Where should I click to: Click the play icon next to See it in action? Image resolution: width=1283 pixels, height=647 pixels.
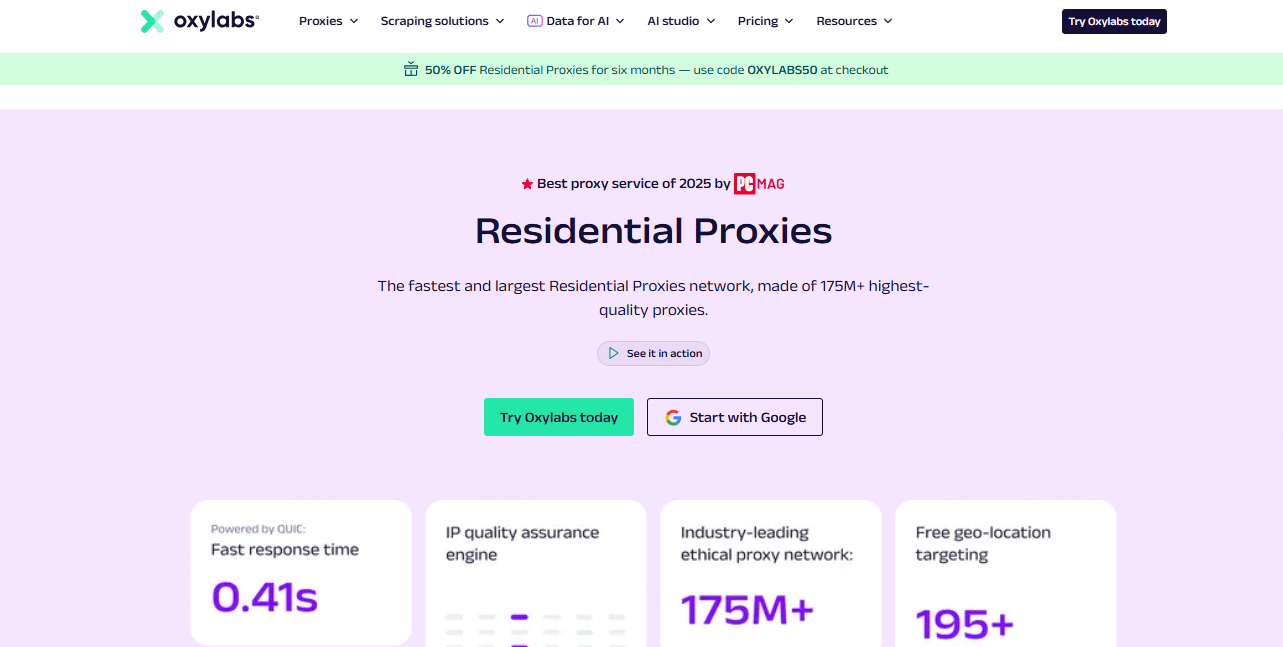pos(612,353)
